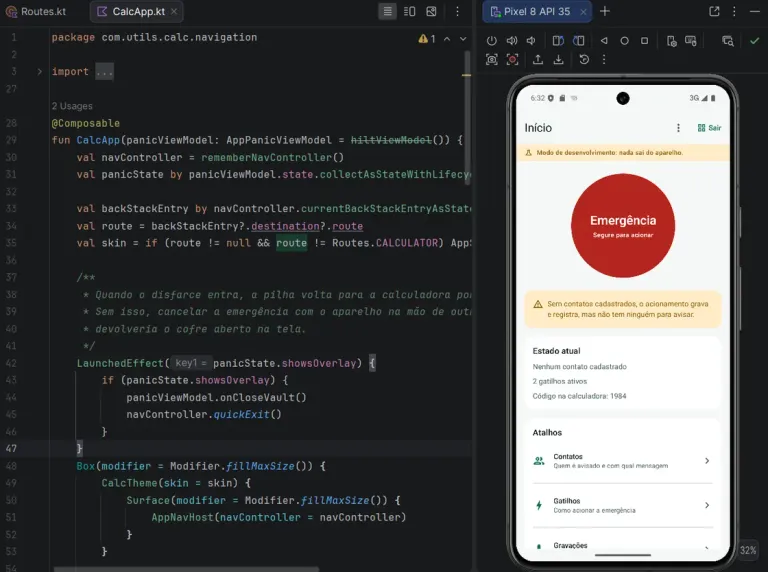
Task: Click the 2 Usages code lens
Action: coord(72,106)
